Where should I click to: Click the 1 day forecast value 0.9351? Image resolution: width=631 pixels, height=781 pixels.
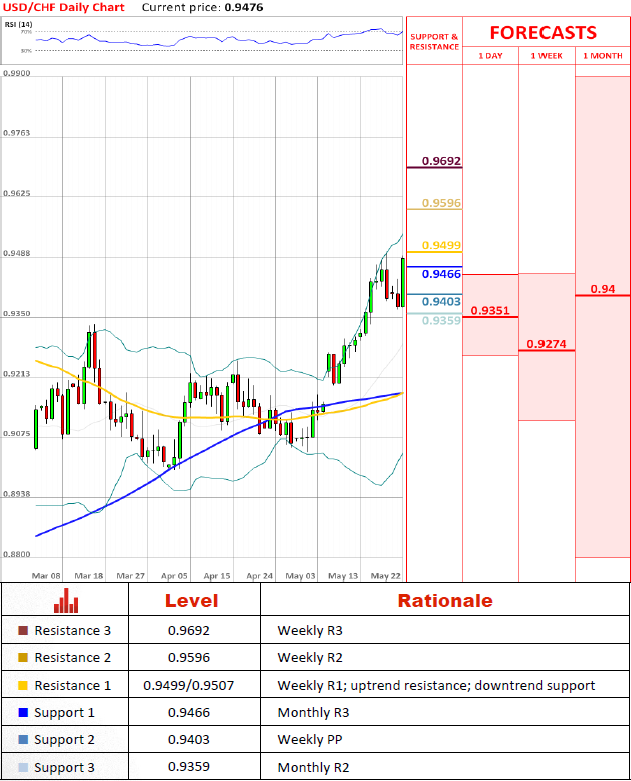pyautogui.click(x=490, y=311)
